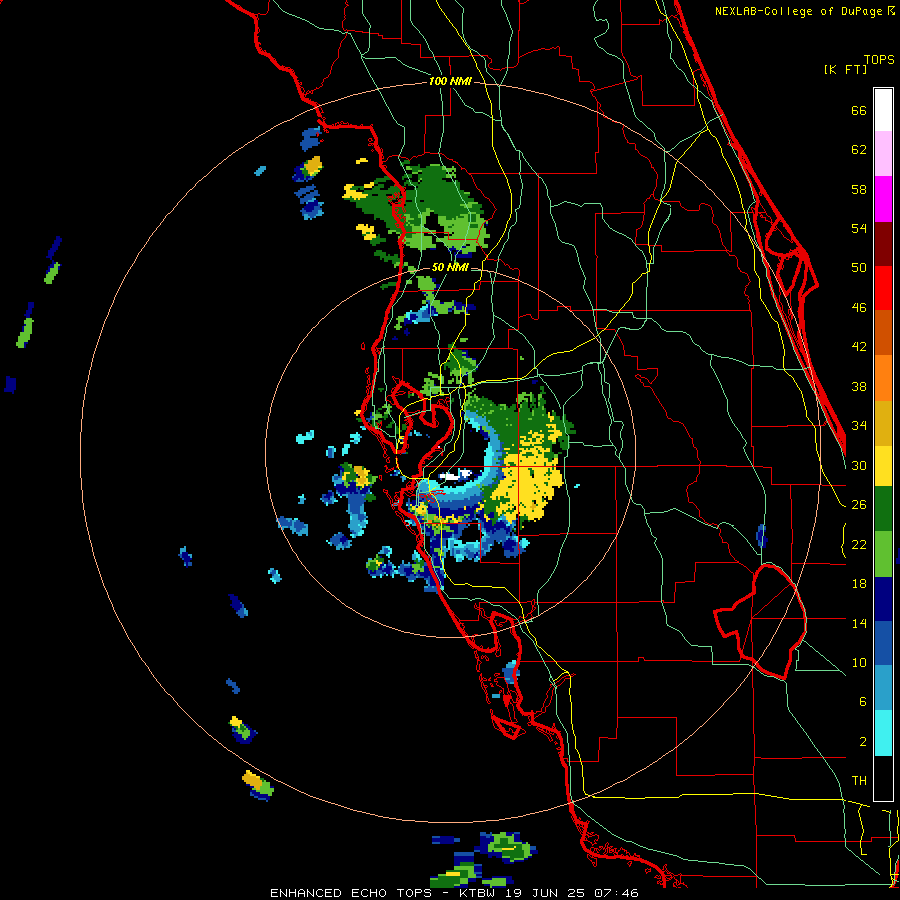Pick the light orange legend swatch

(x=883, y=378)
